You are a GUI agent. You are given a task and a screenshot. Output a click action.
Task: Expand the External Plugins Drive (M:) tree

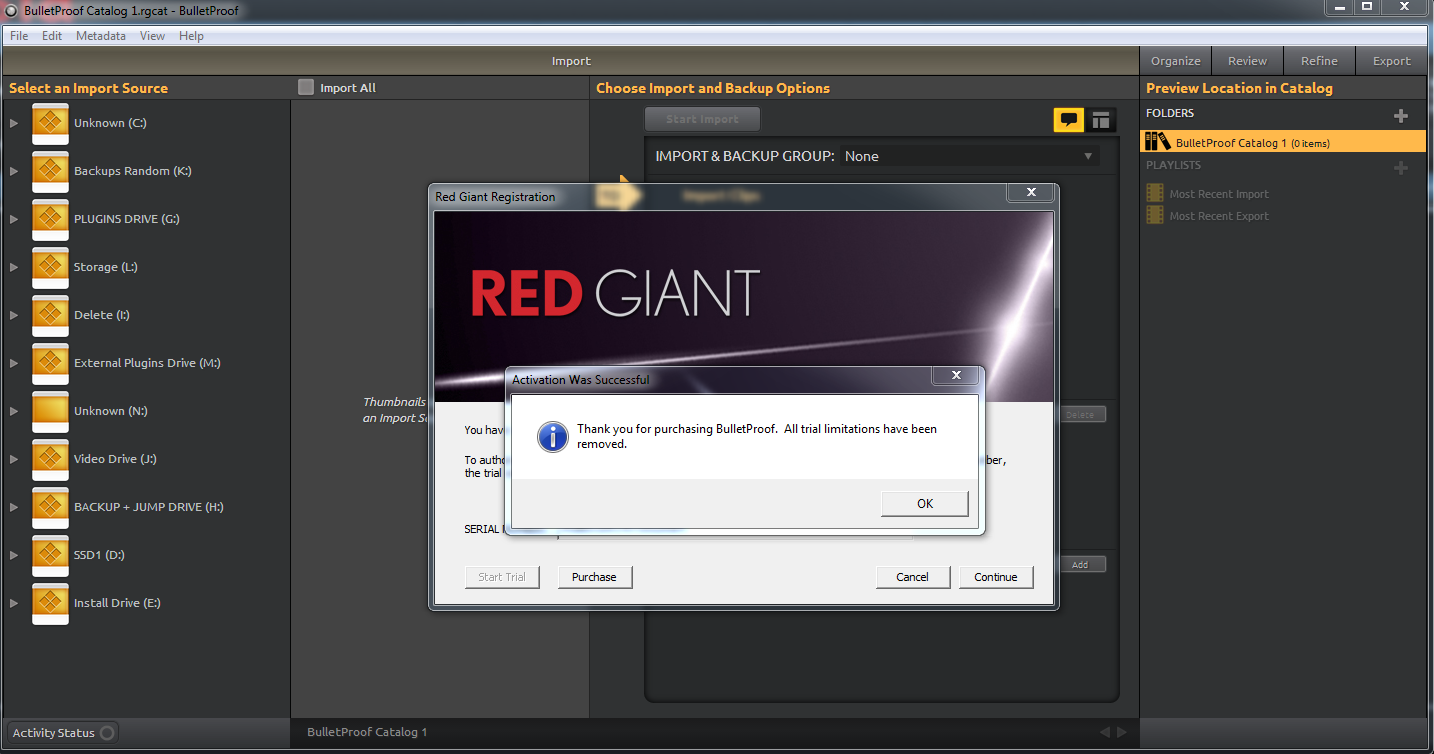[14, 363]
